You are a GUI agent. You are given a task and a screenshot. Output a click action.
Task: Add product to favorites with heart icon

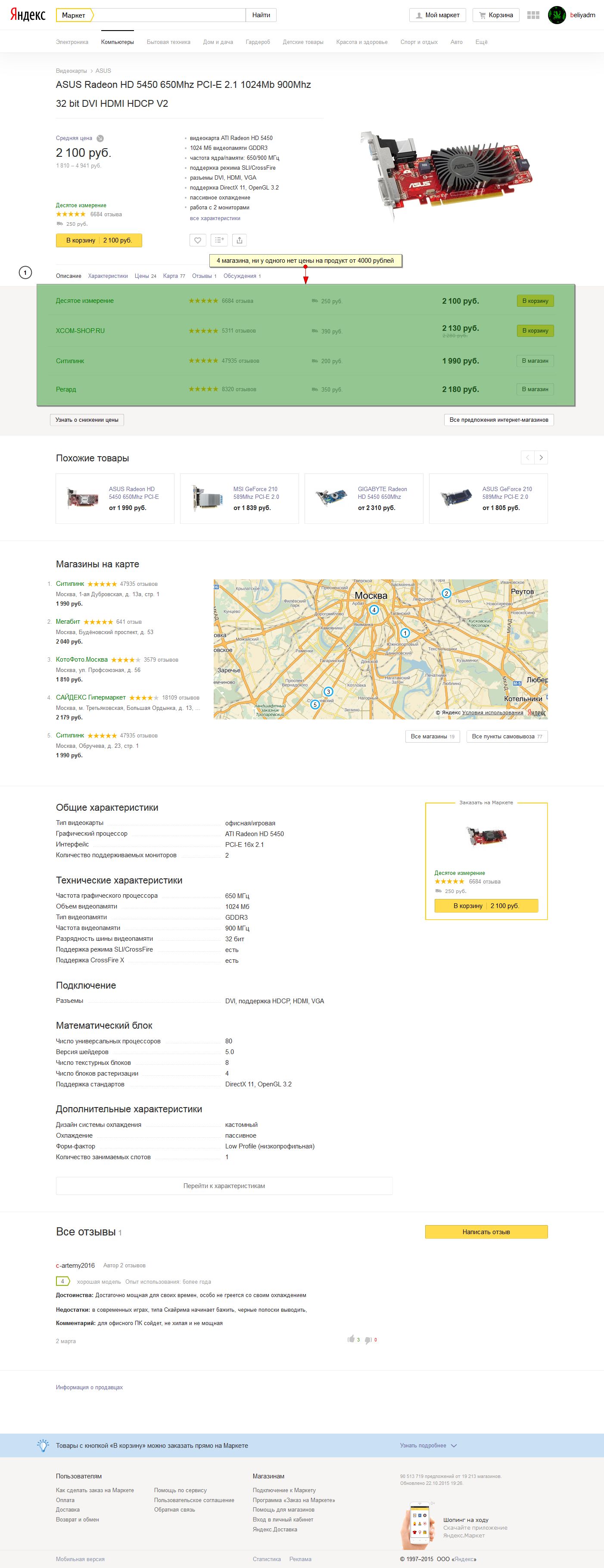[198, 240]
